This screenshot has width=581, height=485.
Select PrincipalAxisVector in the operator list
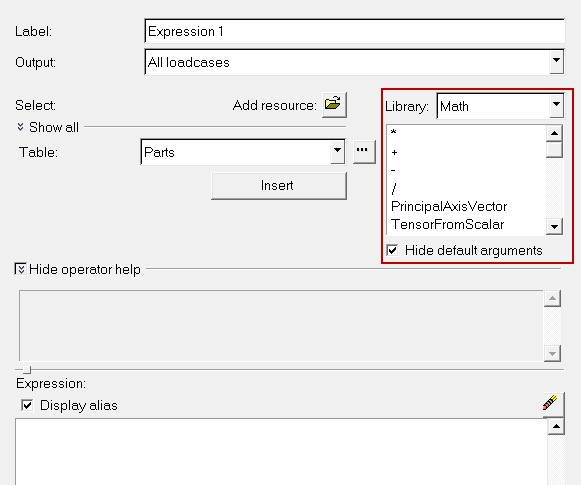coord(449,206)
